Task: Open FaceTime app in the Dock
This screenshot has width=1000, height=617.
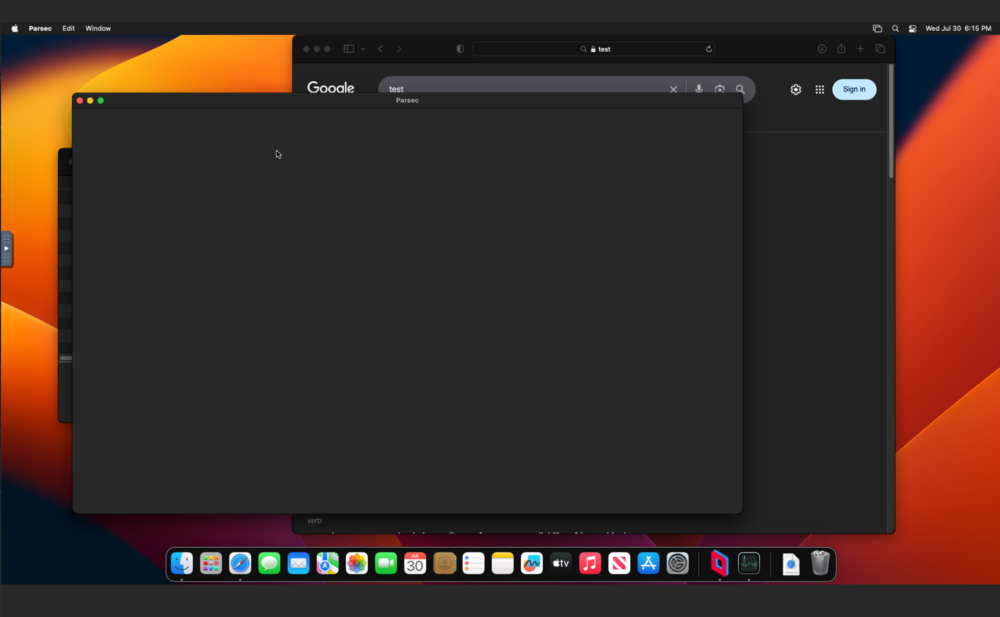Action: [x=386, y=563]
